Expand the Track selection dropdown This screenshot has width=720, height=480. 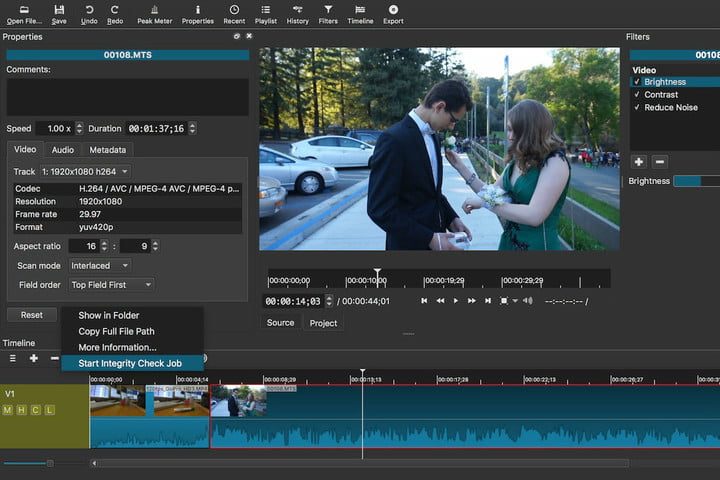tap(85, 172)
